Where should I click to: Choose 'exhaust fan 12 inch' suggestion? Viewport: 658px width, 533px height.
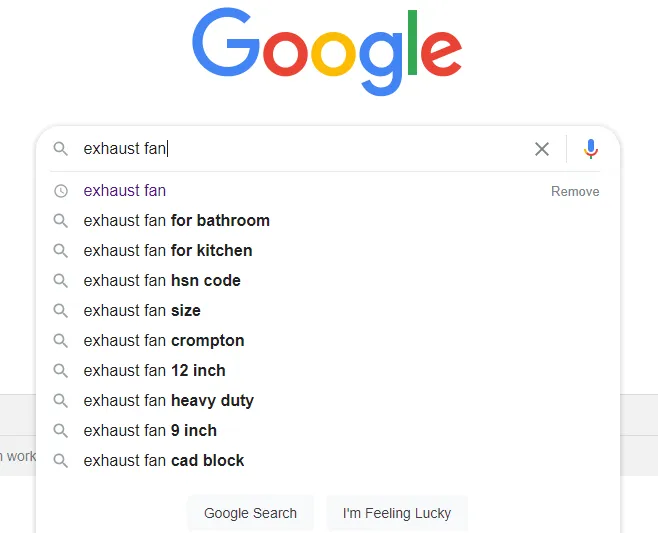click(x=155, y=371)
